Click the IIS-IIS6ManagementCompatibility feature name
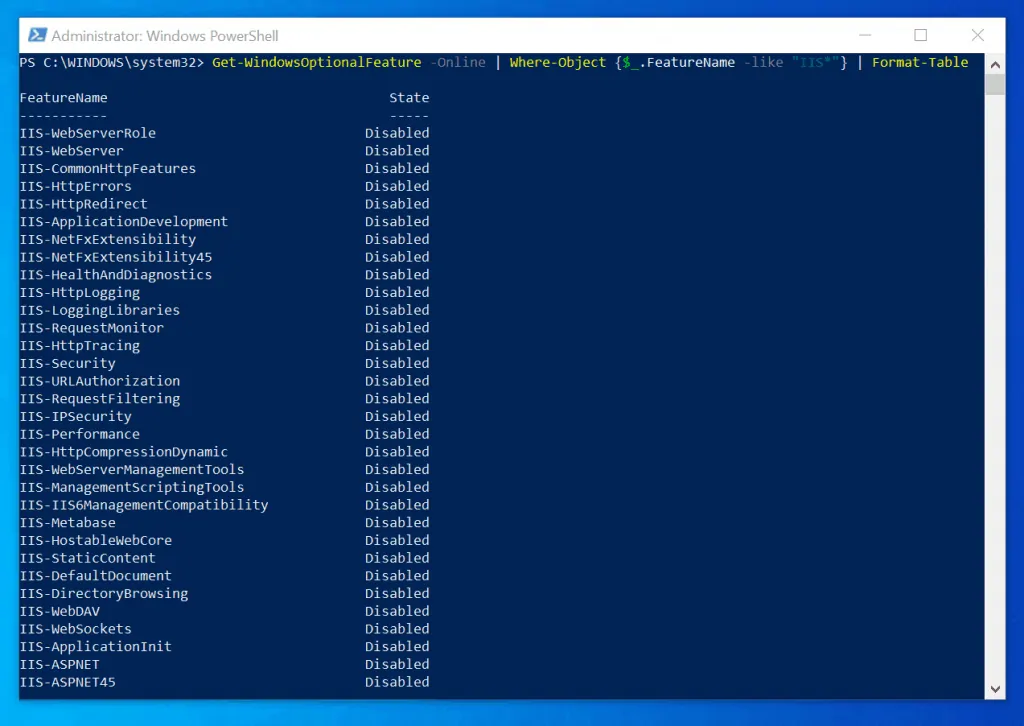The width and height of the screenshot is (1024, 726). point(144,505)
